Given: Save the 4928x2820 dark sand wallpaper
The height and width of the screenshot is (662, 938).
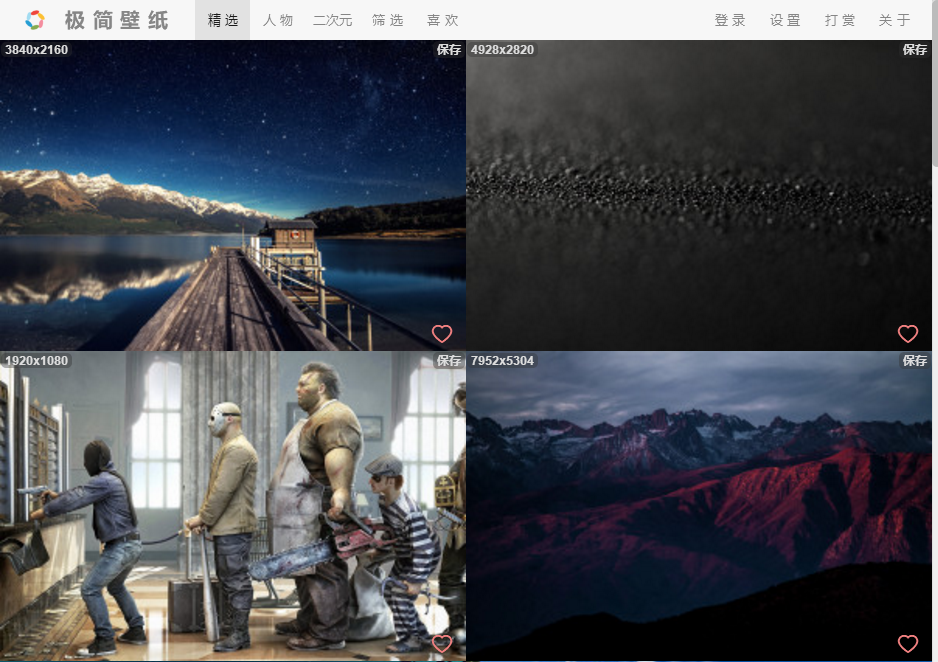Looking at the screenshot, I should pos(915,50).
